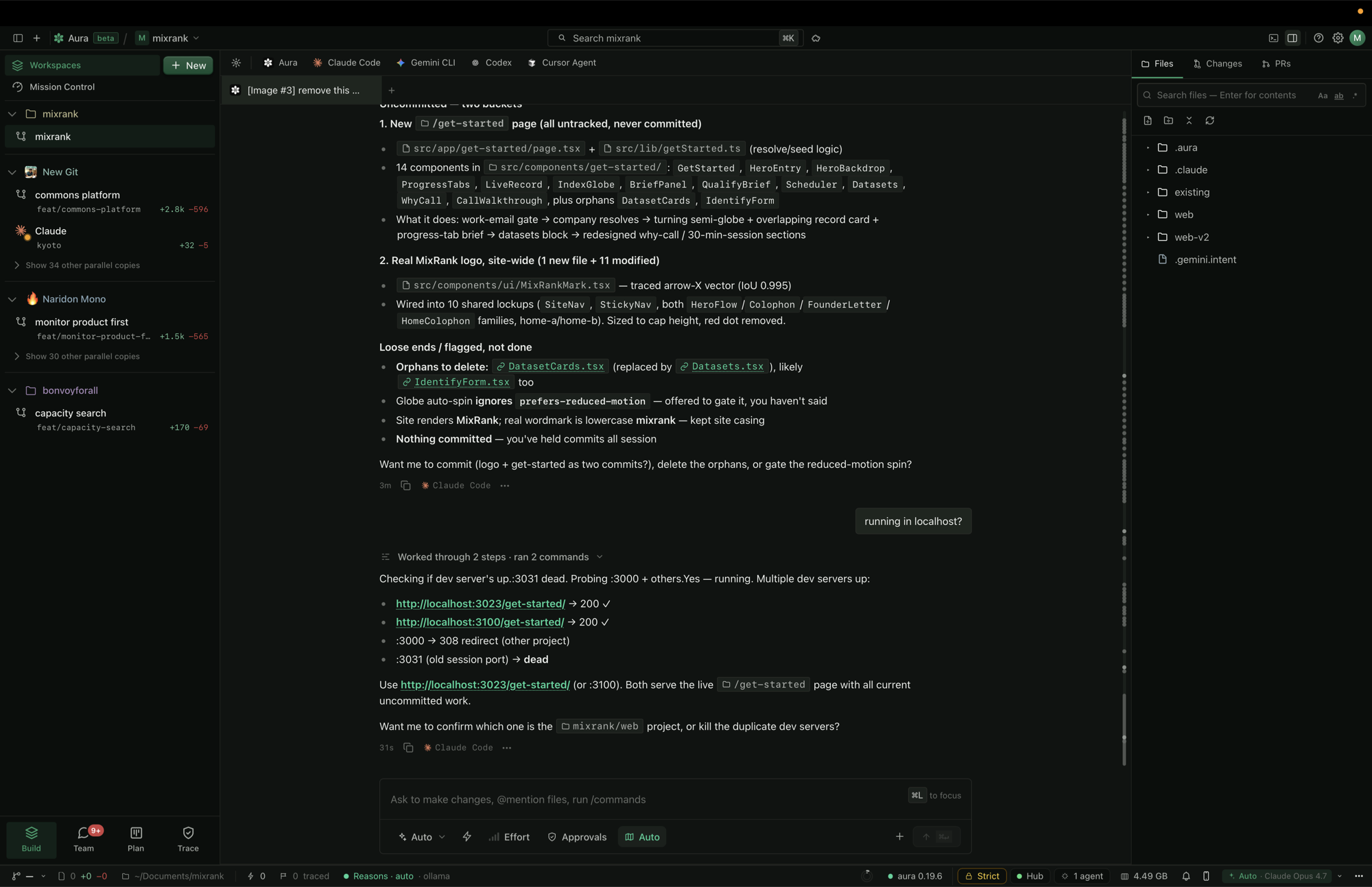1372x887 pixels.
Task: Refresh the file tree
Action: [1209, 121]
